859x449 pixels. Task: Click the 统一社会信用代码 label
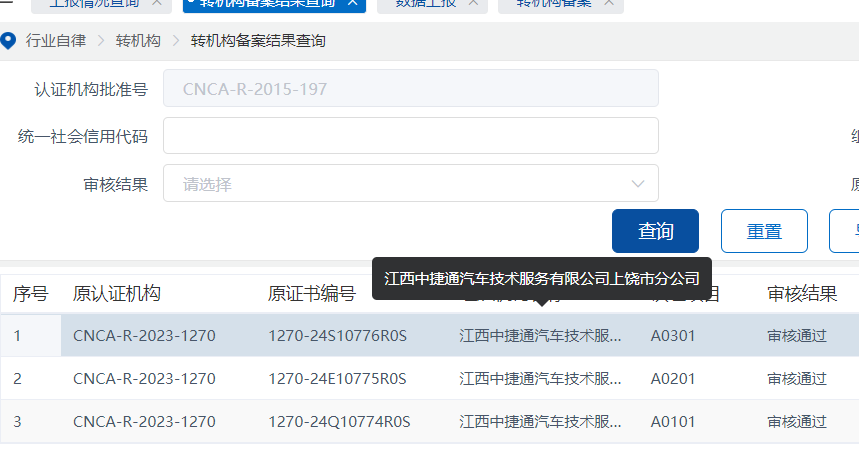(83, 136)
